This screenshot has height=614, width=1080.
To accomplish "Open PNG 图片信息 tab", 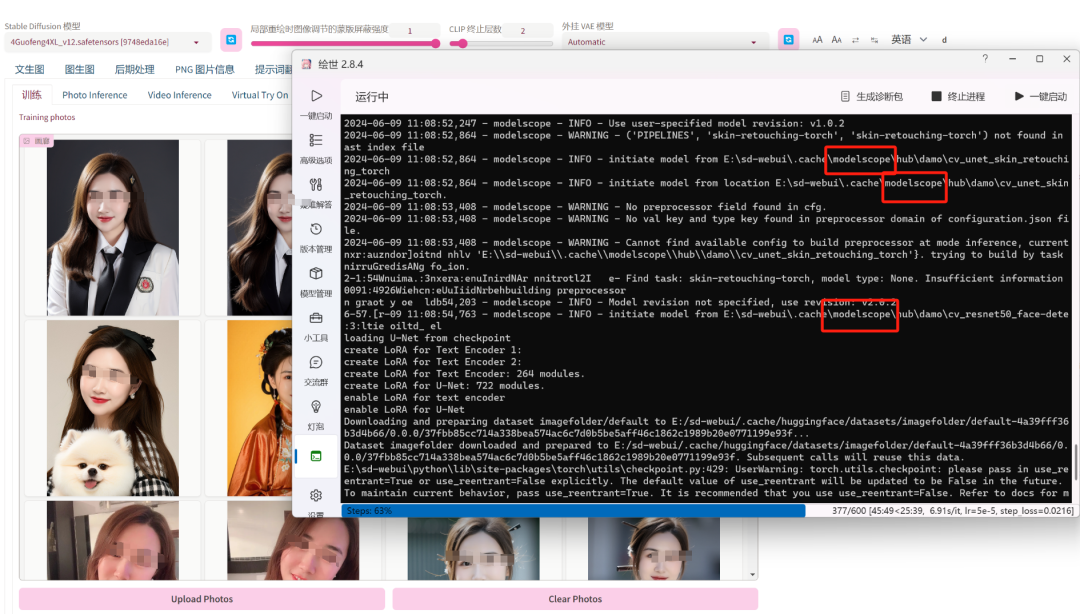I will (x=205, y=70).
